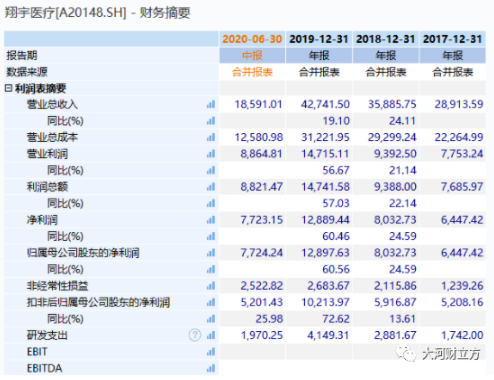The image size is (494, 380).
Task: Click total cost value 12,580.98
Action: (x=258, y=137)
